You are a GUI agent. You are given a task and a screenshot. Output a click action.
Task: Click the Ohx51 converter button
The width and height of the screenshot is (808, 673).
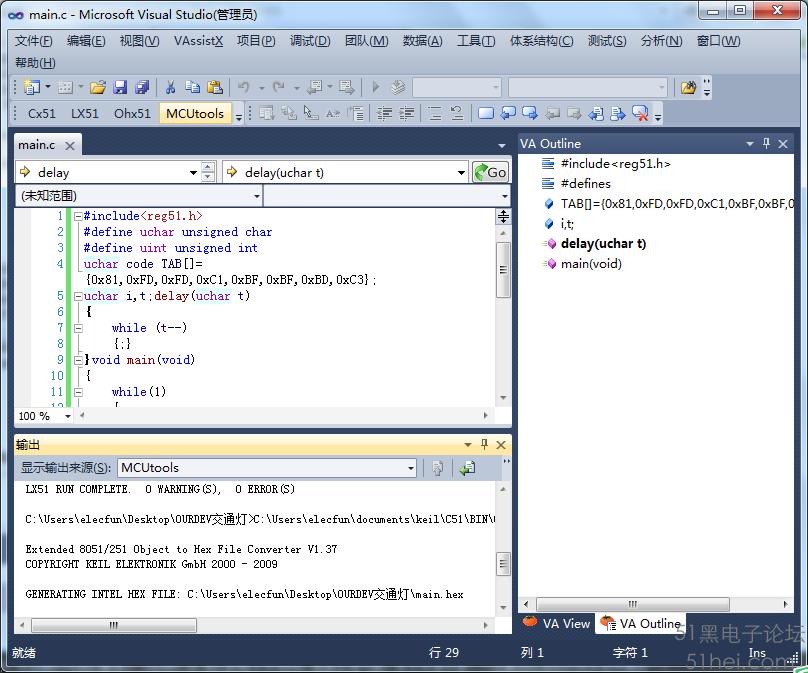(132, 113)
